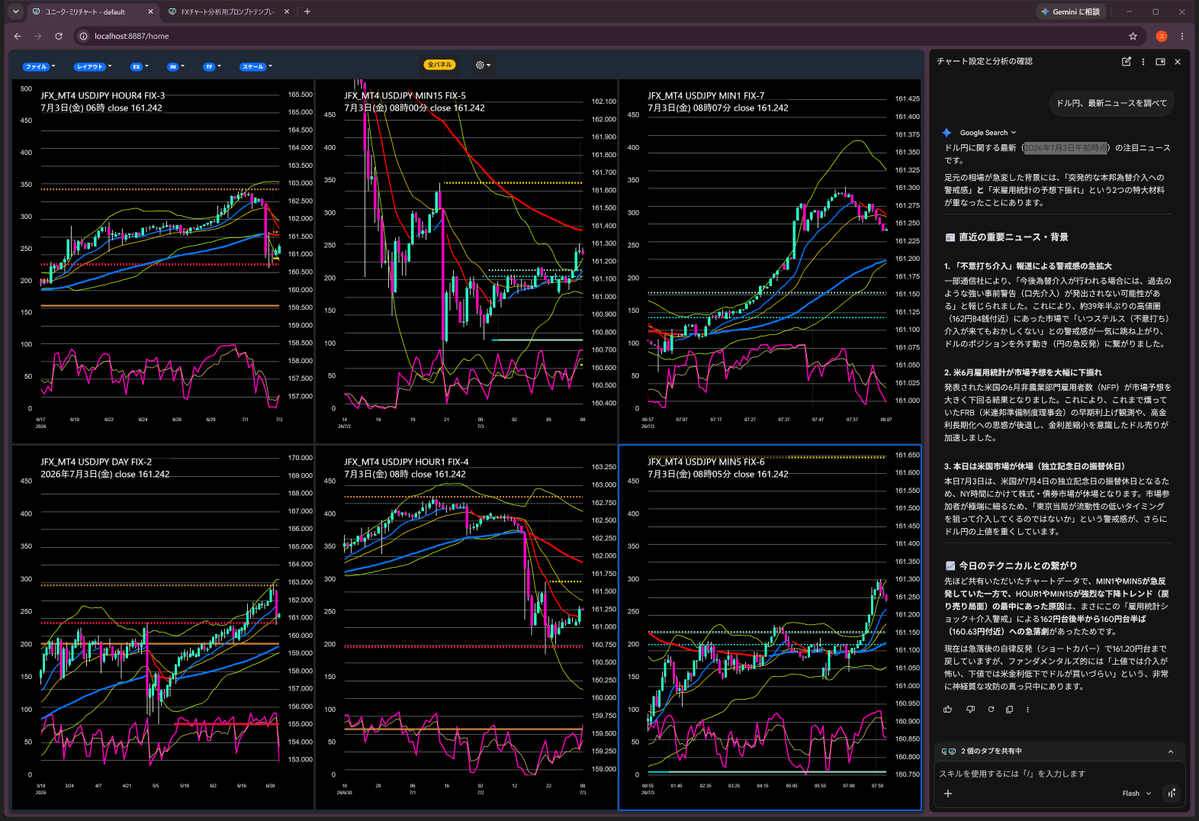1199x821 pixels.
Task: Click the ドル円、最新ニュースを調べて message bubble
Action: [1111, 103]
